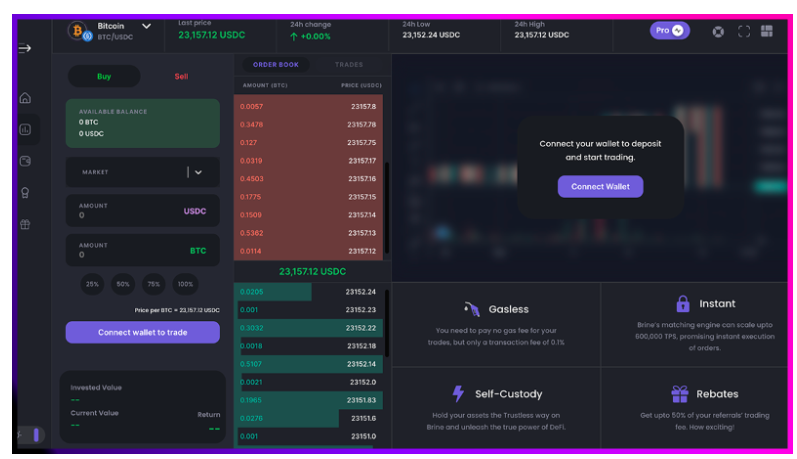Switch to the Order Book tab
Screen dimensions: 797x459
[275, 65]
